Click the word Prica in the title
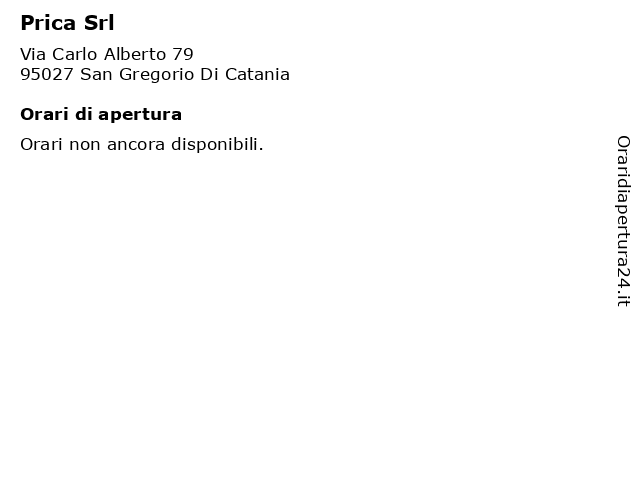This screenshot has height=480, width=640. point(48,23)
